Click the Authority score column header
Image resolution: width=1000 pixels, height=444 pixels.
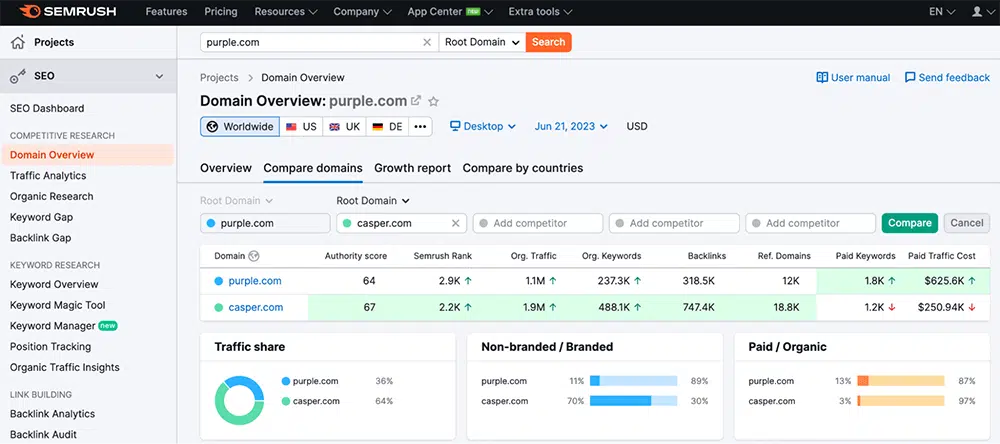coord(356,256)
